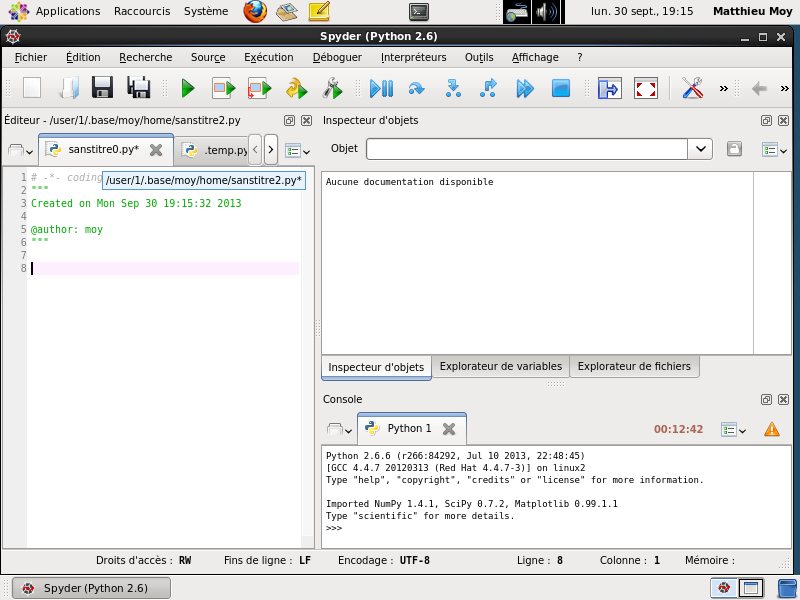Switch to the sanstitre0.py editor tab
The image size is (800, 600).
[x=103, y=149]
